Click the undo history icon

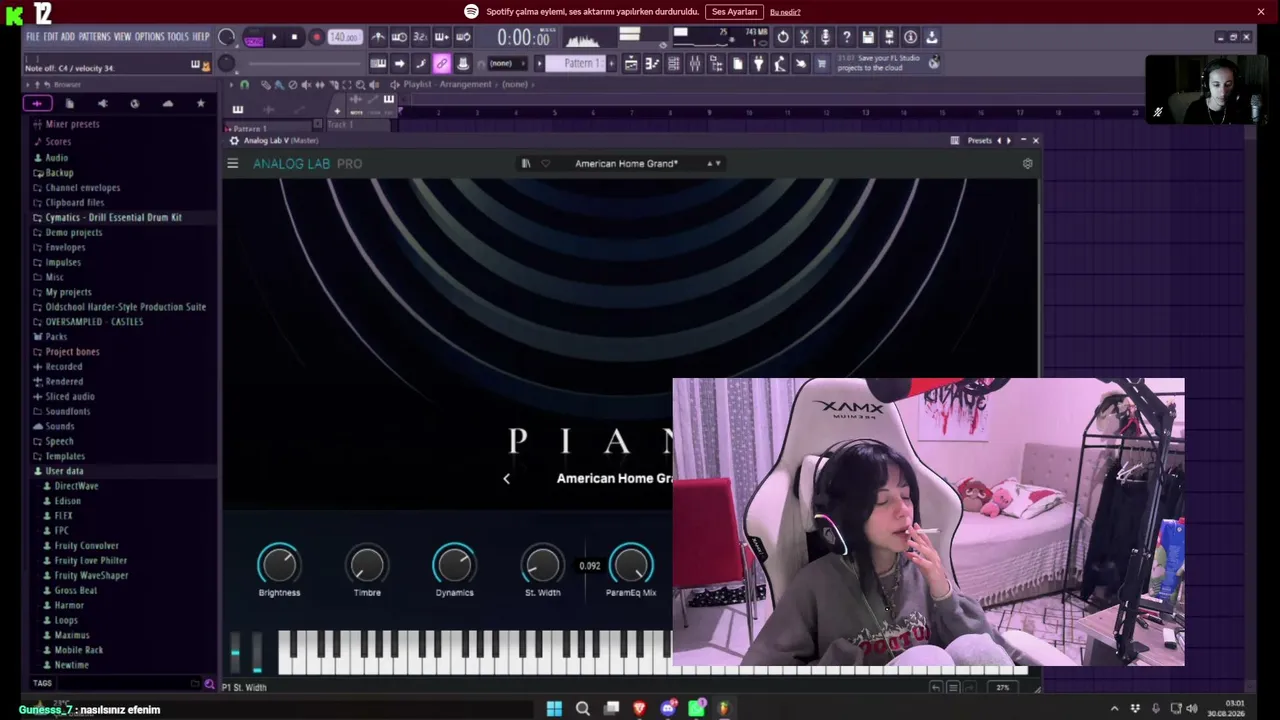click(783, 37)
